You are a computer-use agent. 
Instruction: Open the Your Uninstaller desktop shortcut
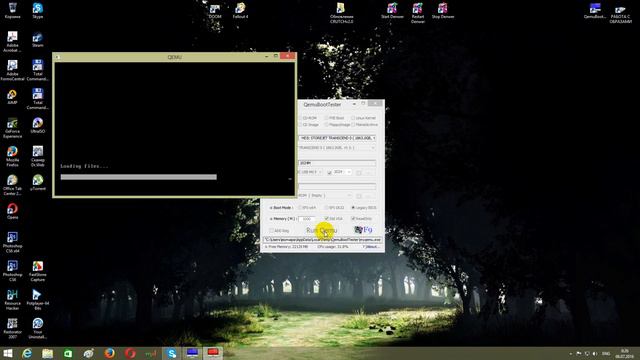pyautogui.click(x=38, y=329)
